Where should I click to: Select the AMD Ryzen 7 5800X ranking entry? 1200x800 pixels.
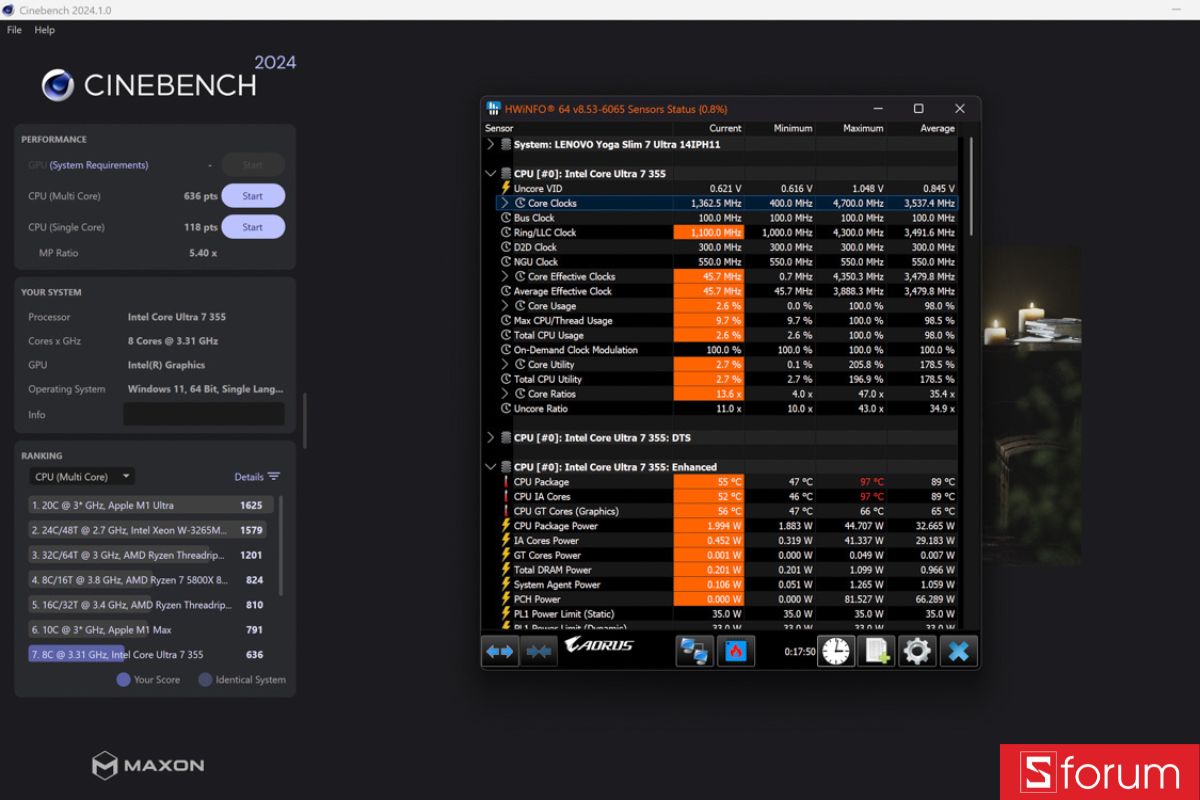point(149,580)
